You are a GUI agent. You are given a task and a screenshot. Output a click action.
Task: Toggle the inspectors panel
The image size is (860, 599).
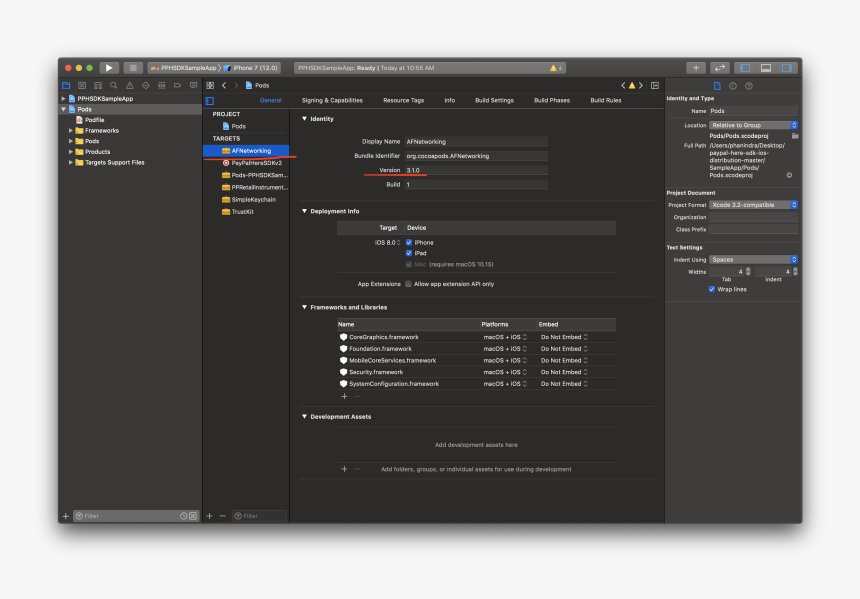tap(787, 68)
